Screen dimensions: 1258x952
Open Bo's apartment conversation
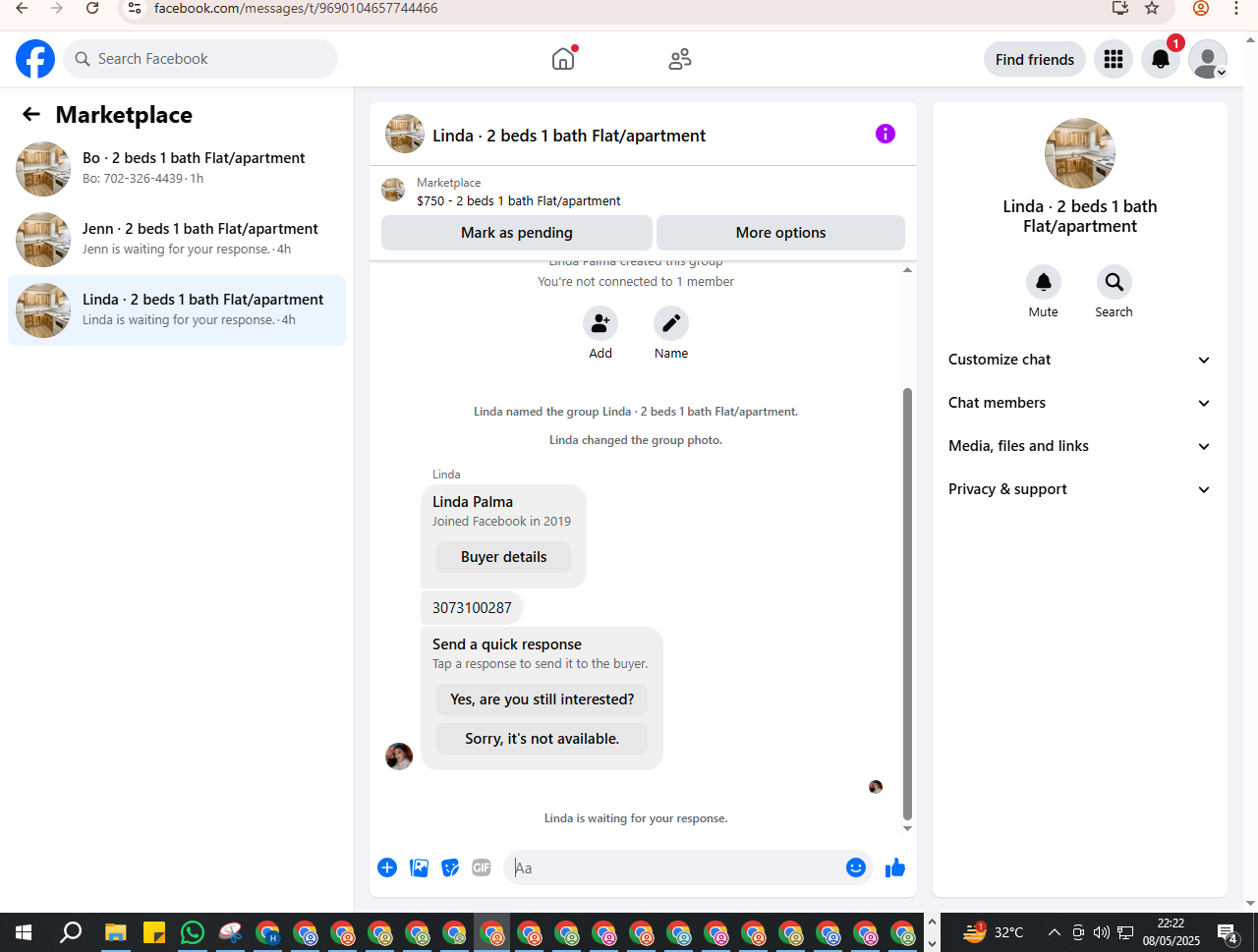pyautogui.click(x=177, y=169)
